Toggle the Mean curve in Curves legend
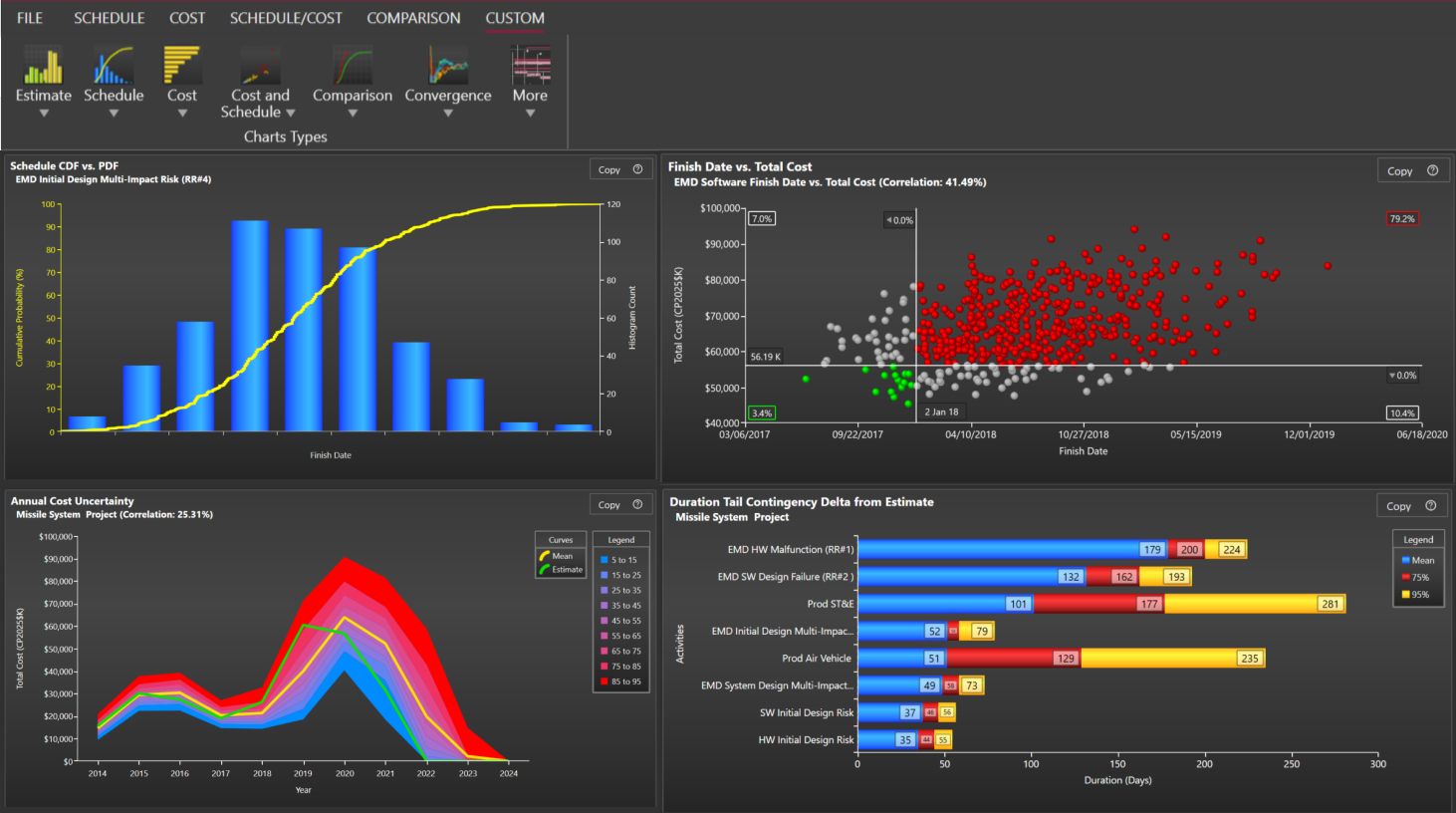Image resolution: width=1456 pixels, height=813 pixels. [560, 556]
